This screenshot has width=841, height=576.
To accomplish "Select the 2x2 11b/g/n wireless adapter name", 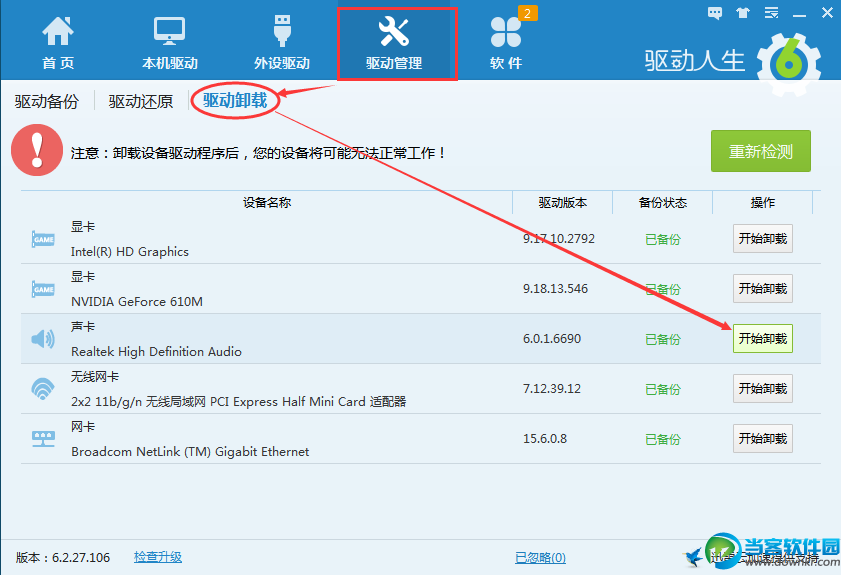I will pyautogui.click(x=238, y=402).
